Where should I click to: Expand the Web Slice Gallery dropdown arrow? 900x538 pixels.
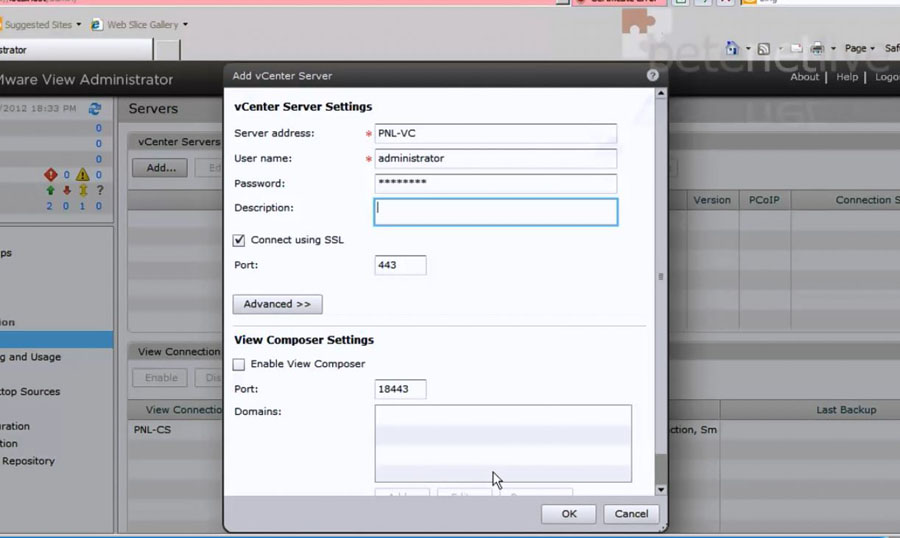click(185, 25)
